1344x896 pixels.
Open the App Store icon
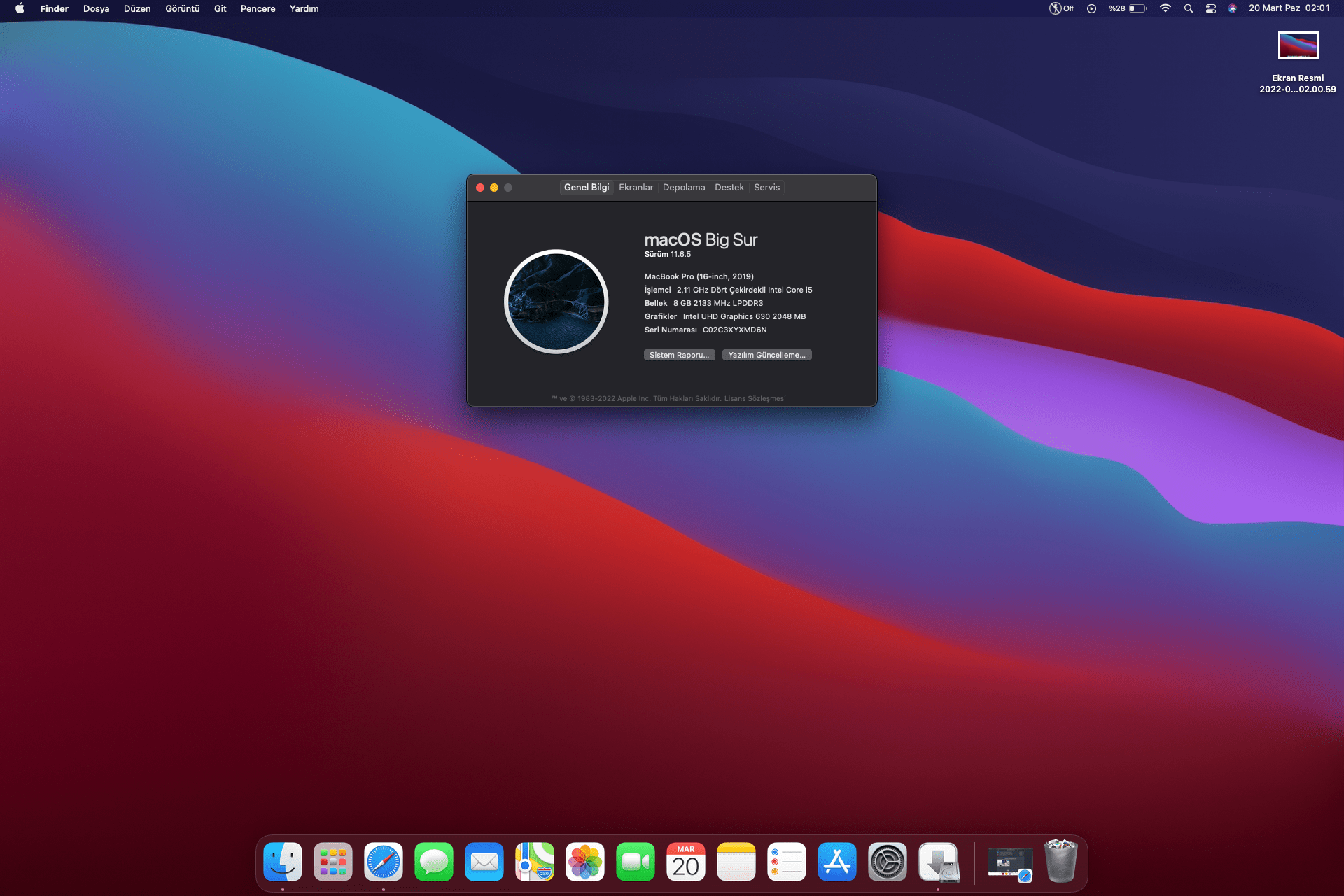click(837, 862)
